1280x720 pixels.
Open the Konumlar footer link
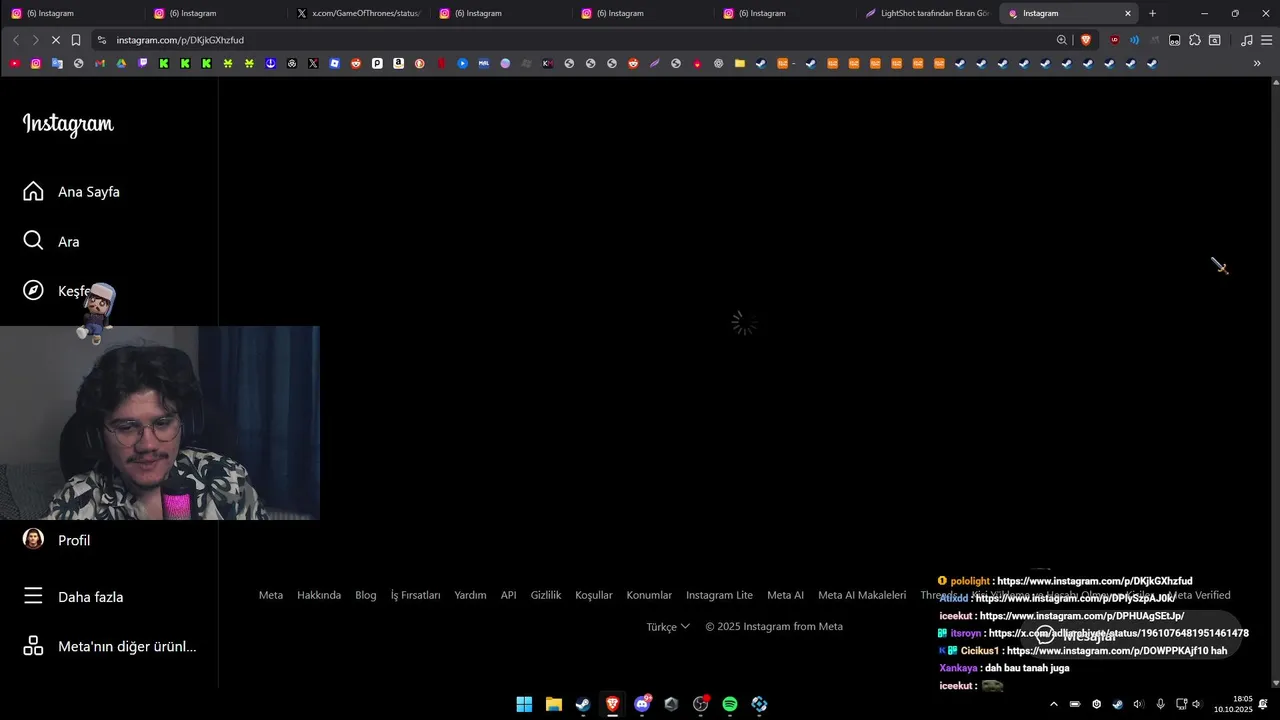coord(649,595)
